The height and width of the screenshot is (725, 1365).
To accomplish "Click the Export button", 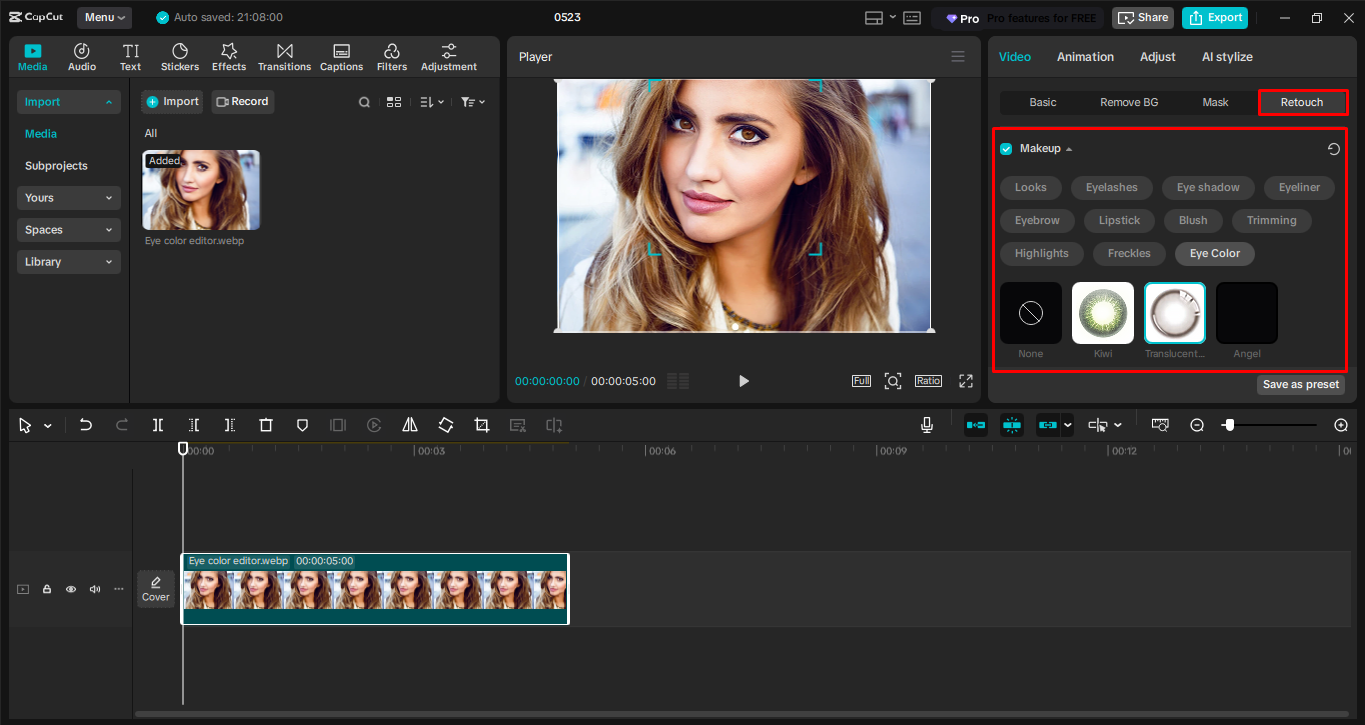I will pos(1214,17).
